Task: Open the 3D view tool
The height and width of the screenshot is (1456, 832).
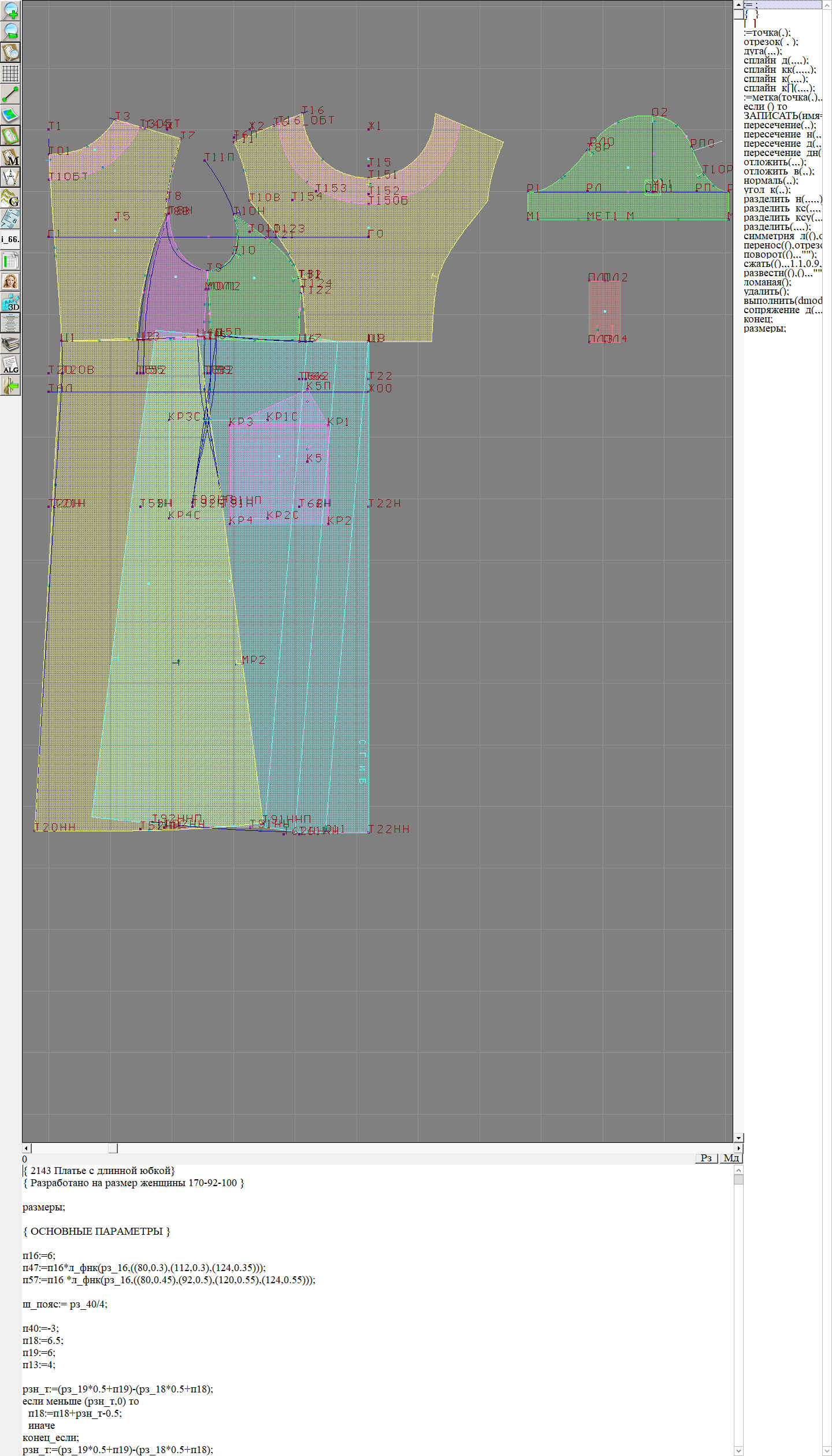Action: point(10,302)
